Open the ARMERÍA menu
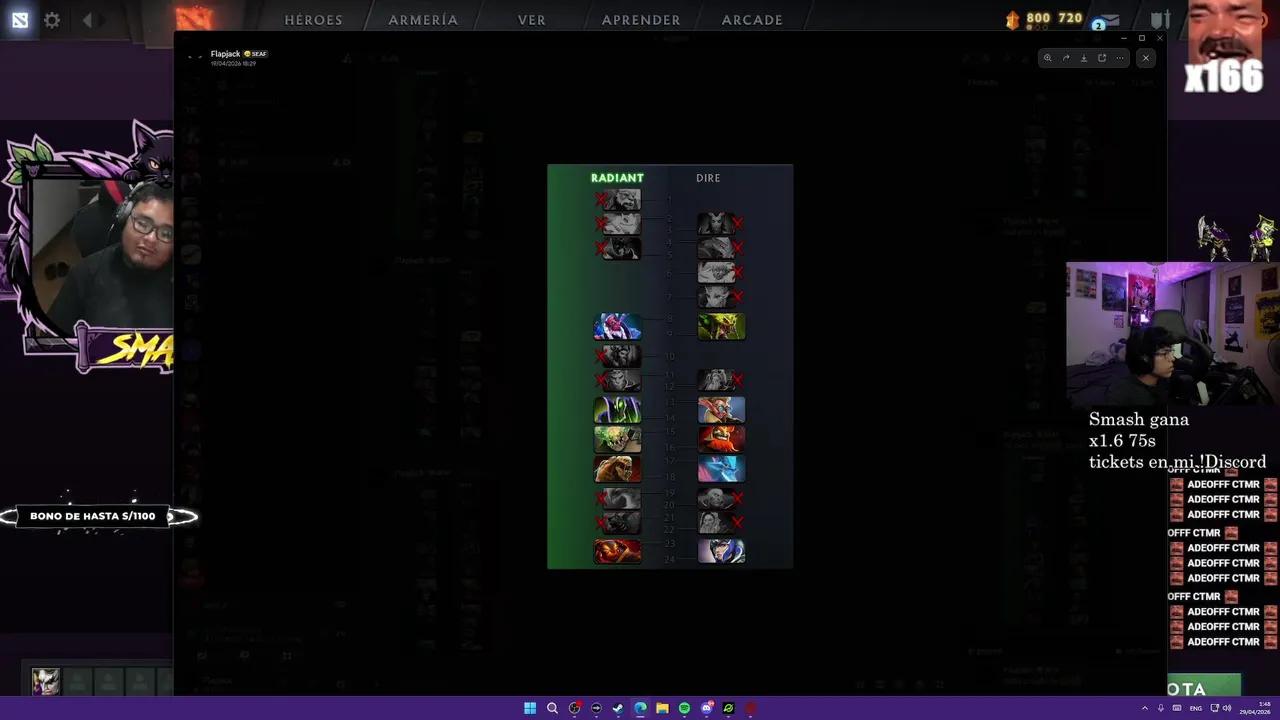 [423, 20]
